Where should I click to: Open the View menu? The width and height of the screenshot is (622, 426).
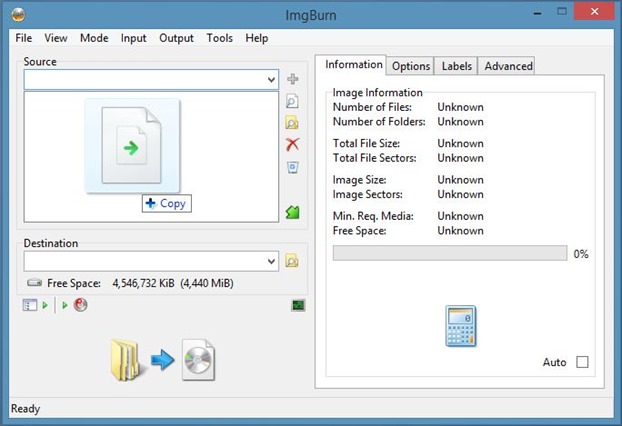pyautogui.click(x=56, y=38)
